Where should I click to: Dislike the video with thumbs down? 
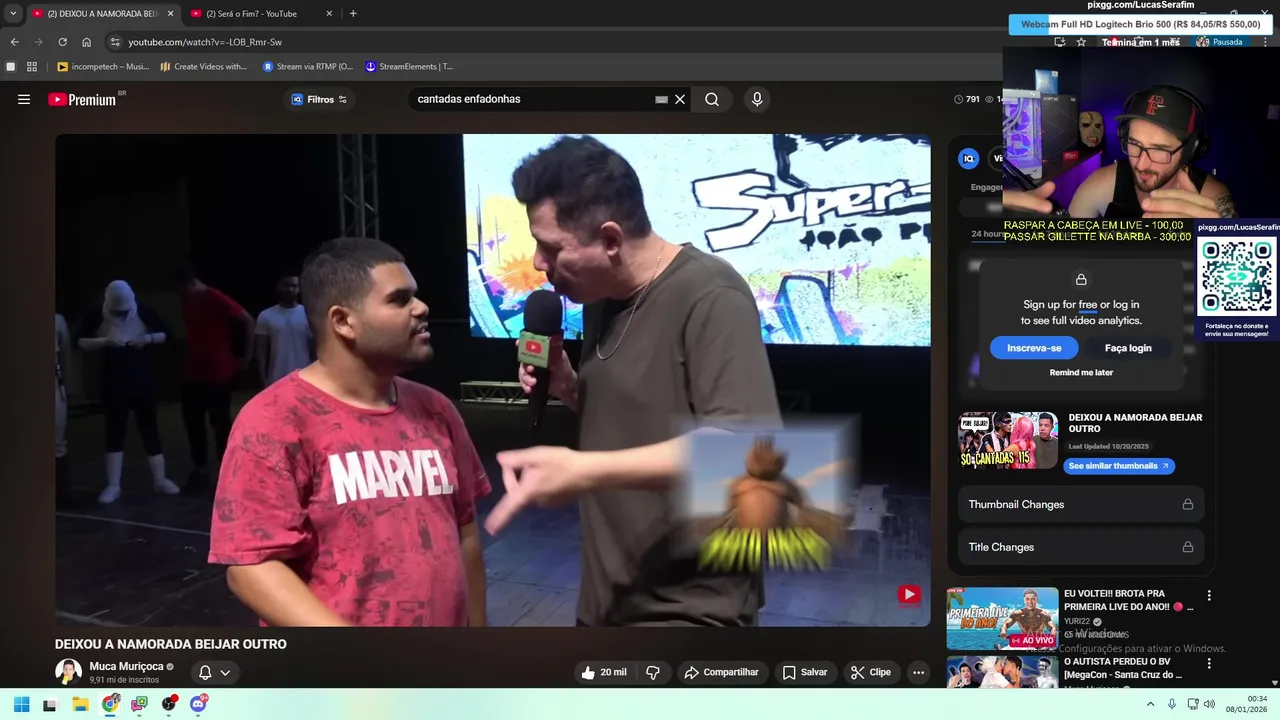tap(652, 672)
